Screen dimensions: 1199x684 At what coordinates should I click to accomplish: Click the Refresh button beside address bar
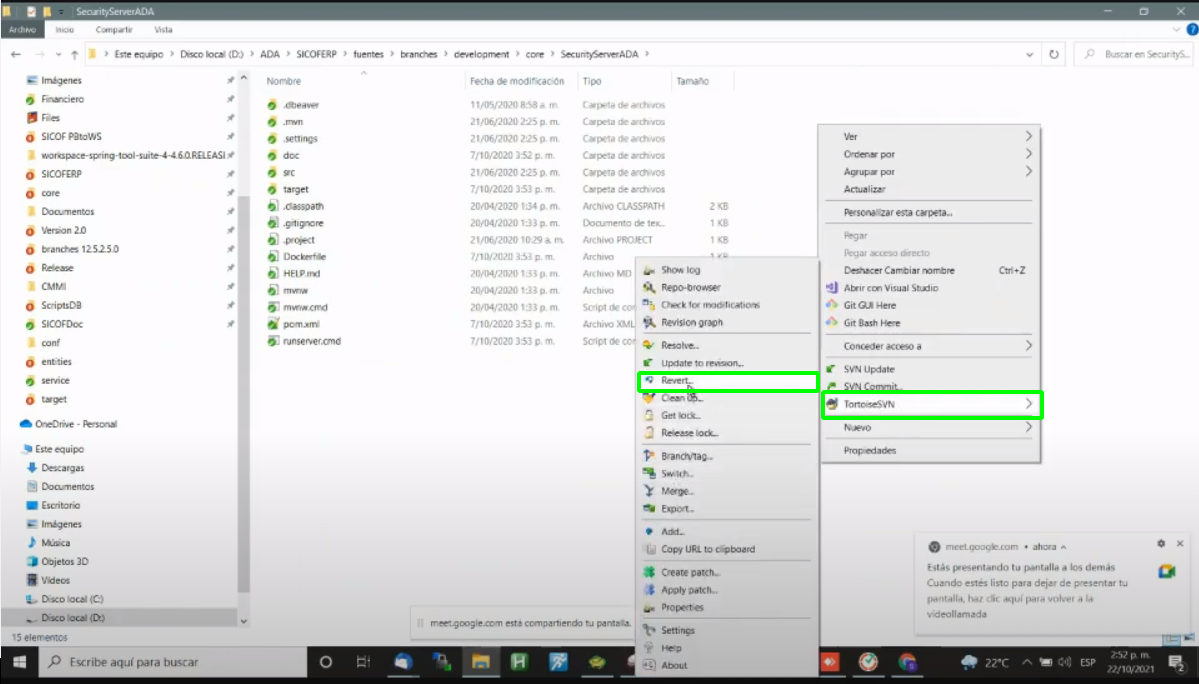point(1053,54)
